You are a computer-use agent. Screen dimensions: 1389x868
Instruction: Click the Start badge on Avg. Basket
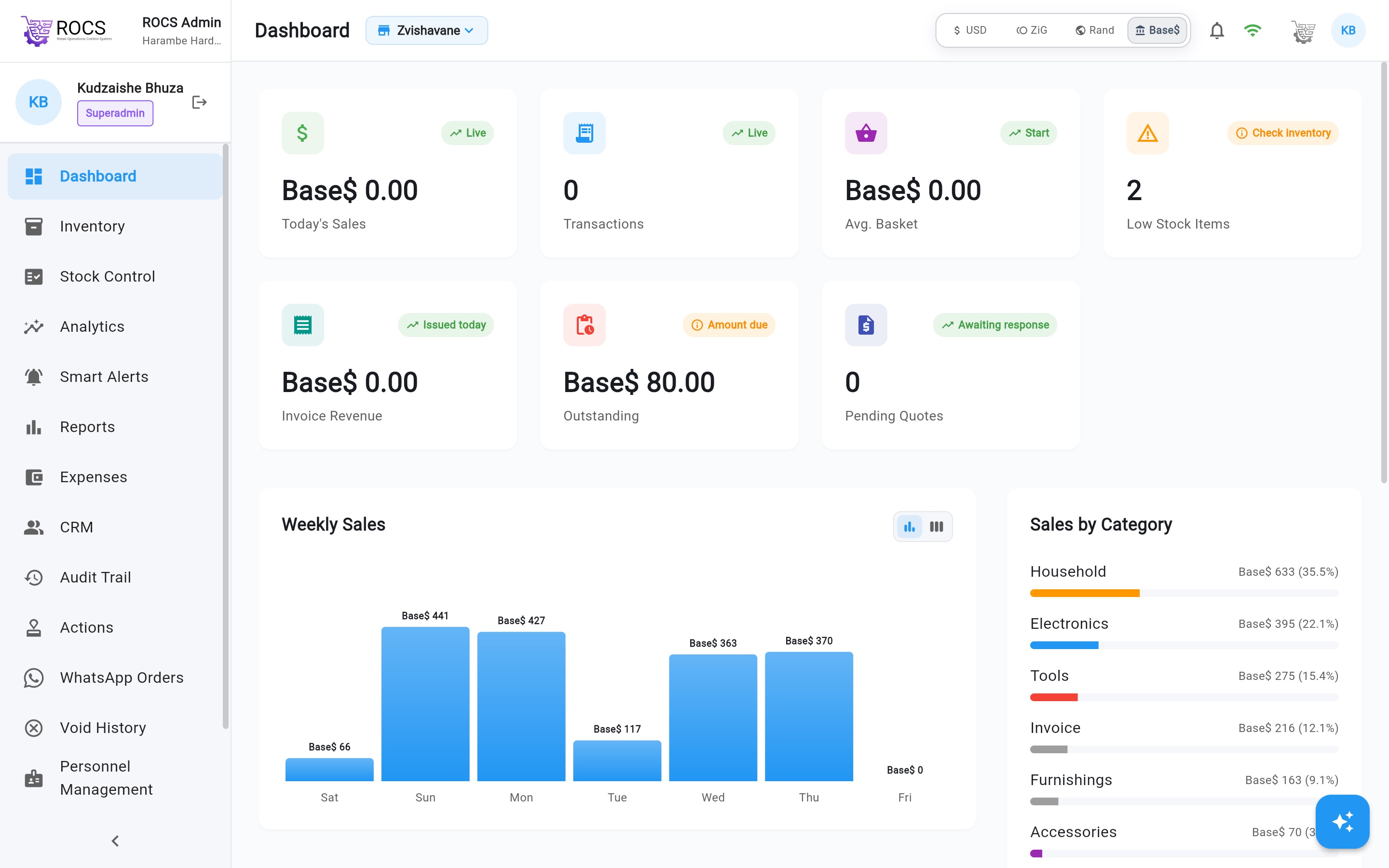coord(1029,133)
